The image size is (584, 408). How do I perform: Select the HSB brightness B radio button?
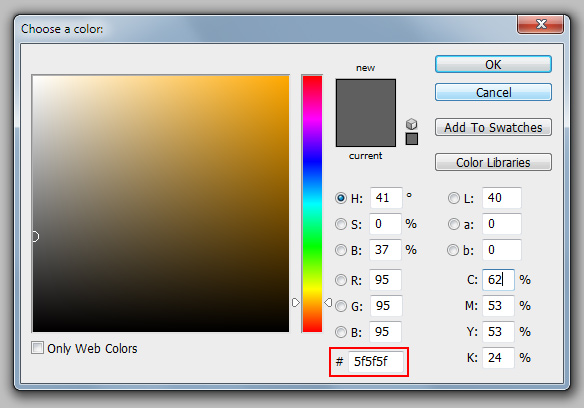tap(341, 250)
